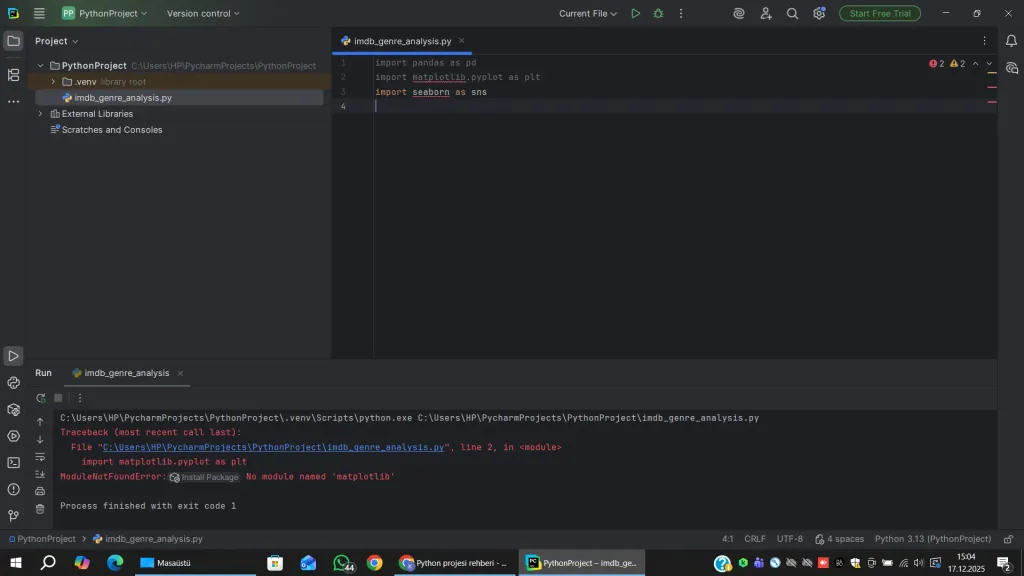Select the imdb_genre_analysis.py editor tab
The image size is (1024, 576).
point(402,41)
